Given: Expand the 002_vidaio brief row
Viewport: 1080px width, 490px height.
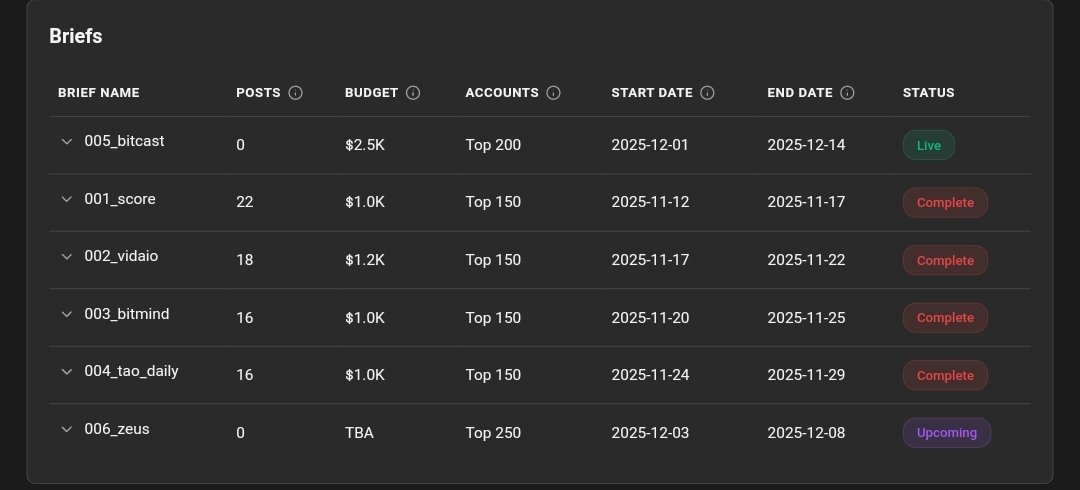Looking at the screenshot, I should tap(67, 257).
